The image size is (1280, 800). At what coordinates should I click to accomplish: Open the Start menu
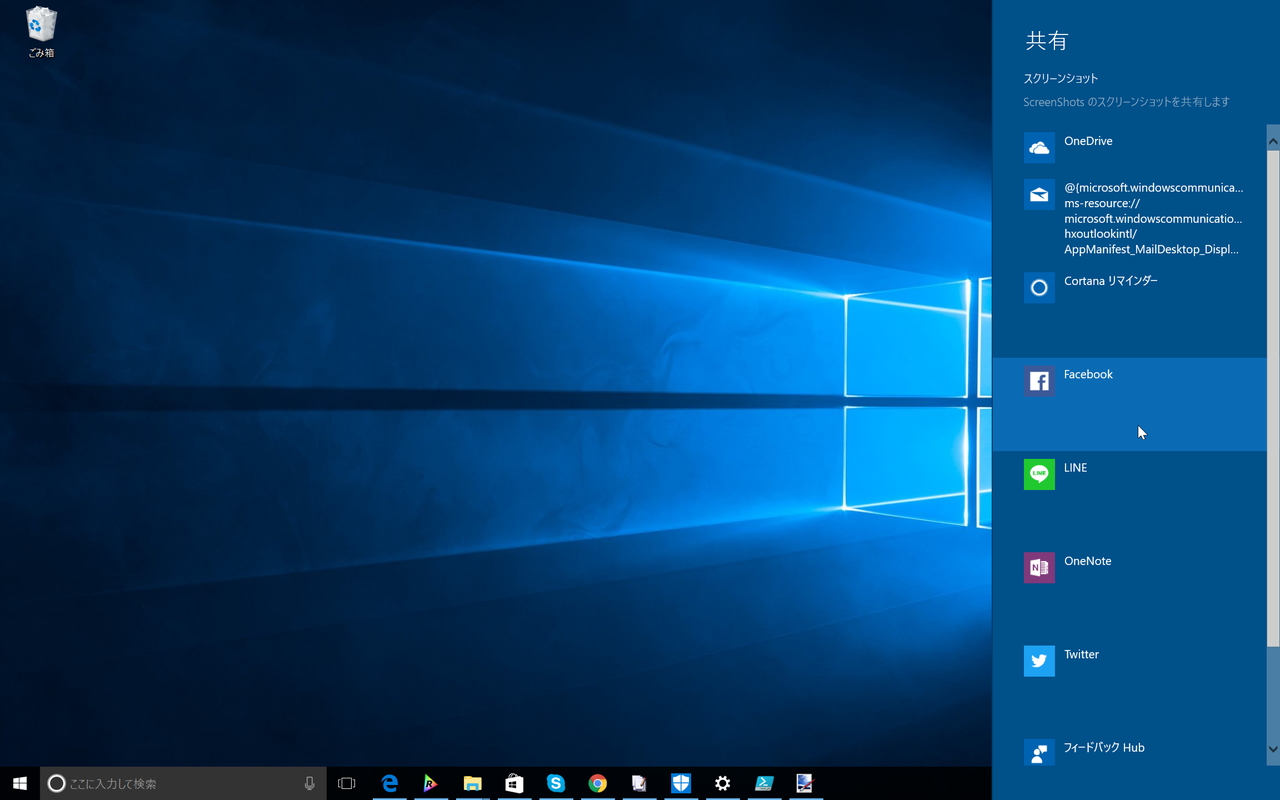[20, 783]
